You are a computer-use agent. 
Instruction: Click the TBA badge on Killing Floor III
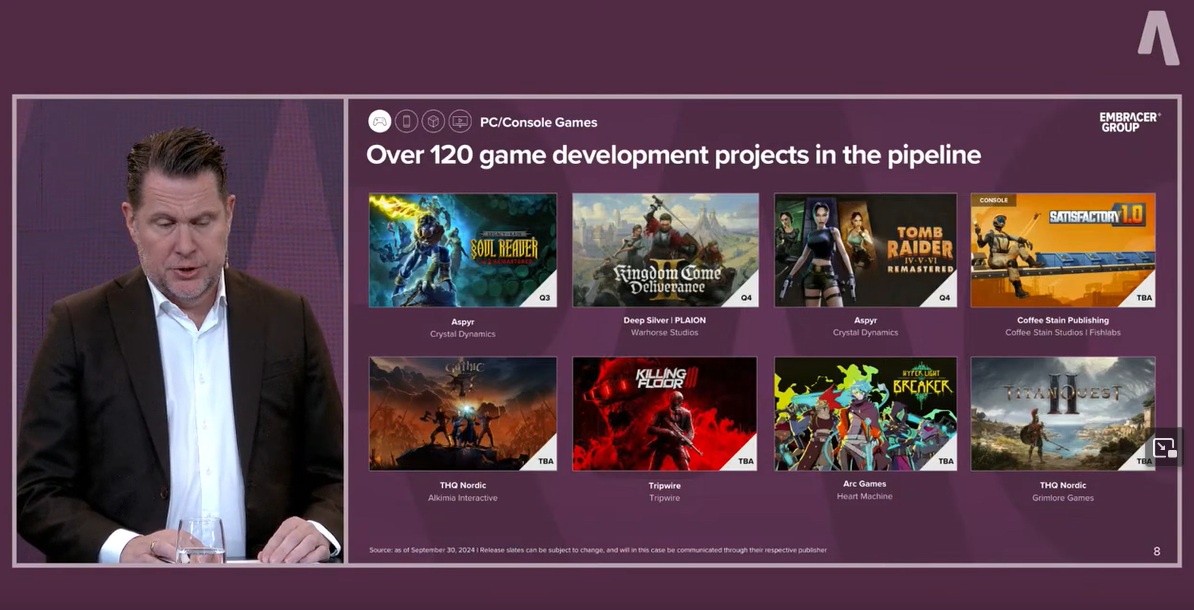coord(746,461)
